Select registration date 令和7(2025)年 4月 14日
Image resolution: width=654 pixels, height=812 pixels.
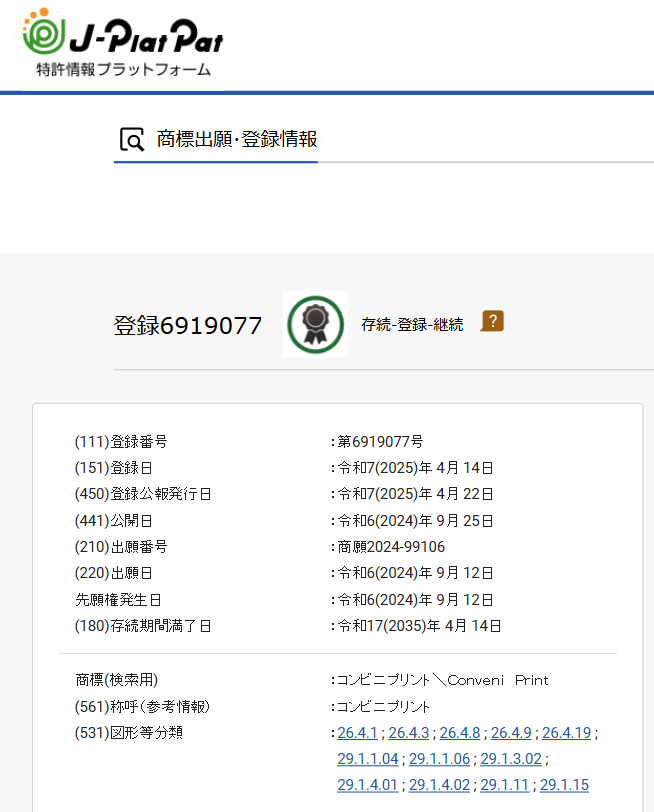(x=416, y=468)
